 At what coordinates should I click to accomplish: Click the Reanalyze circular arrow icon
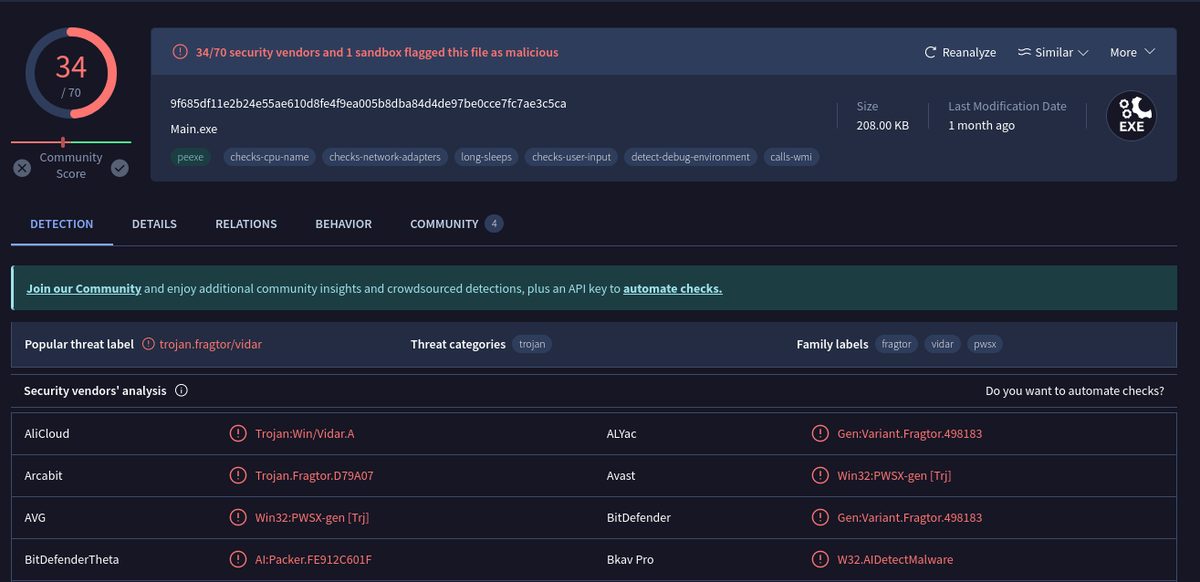point(931,52)
